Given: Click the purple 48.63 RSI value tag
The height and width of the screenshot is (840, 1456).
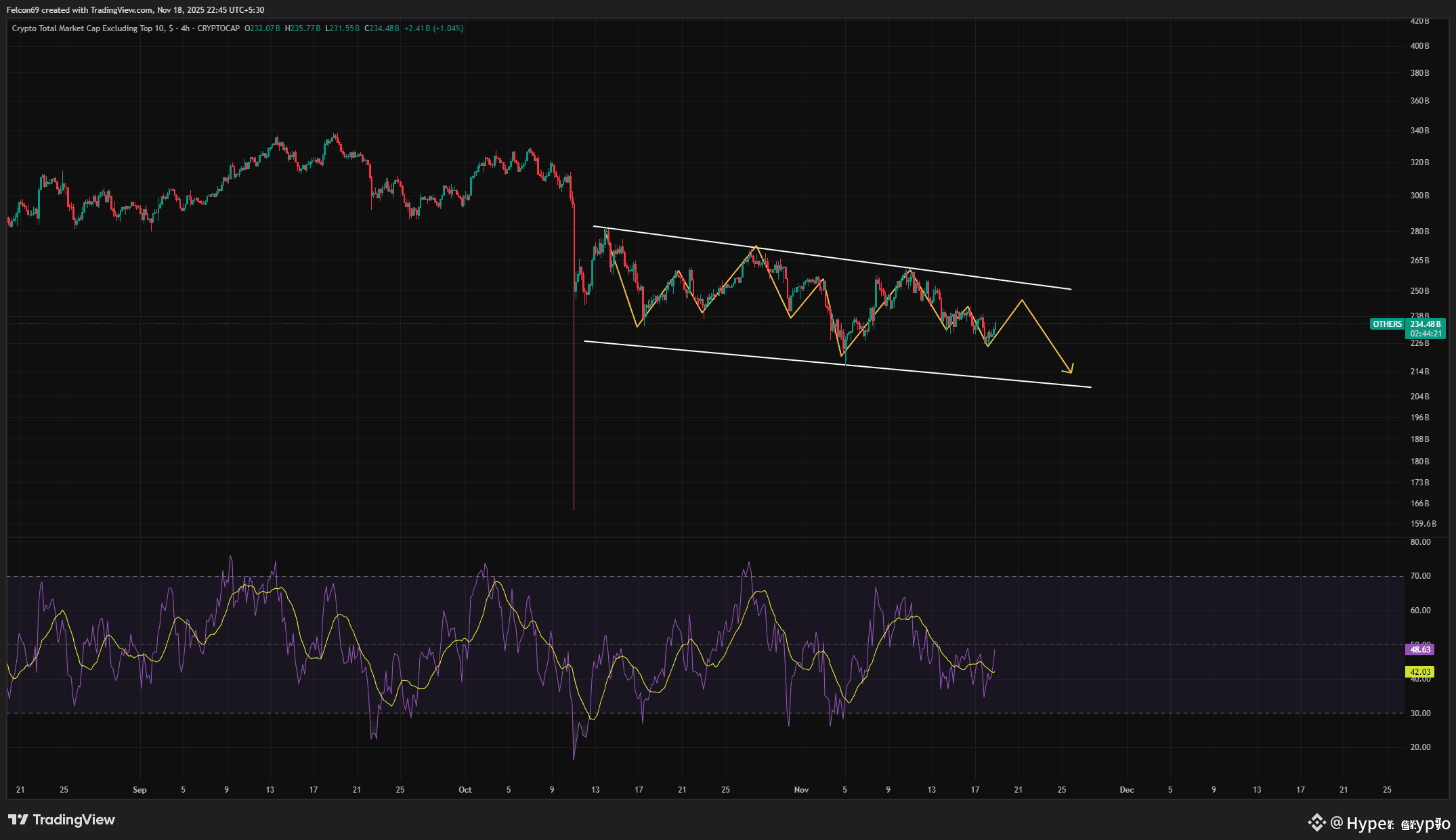Looking at the screenshot, I should coord(1420,650).
